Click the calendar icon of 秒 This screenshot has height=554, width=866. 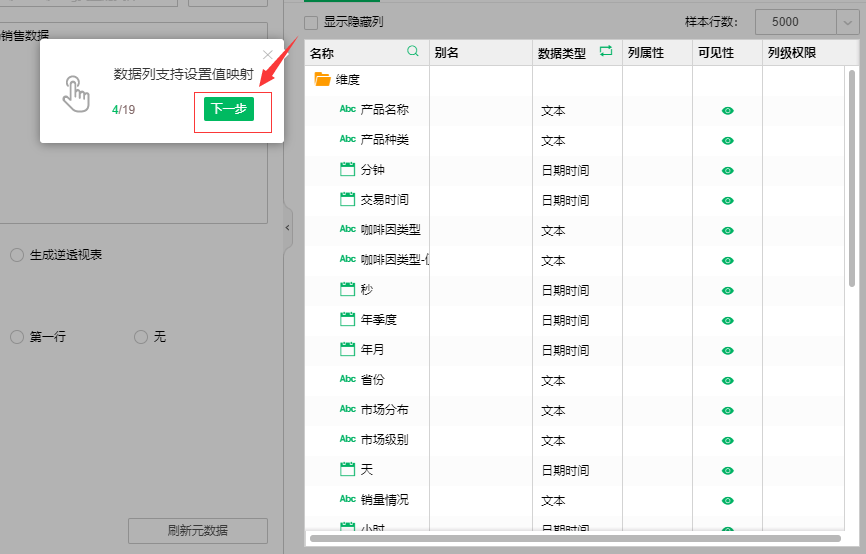point(347,289)
